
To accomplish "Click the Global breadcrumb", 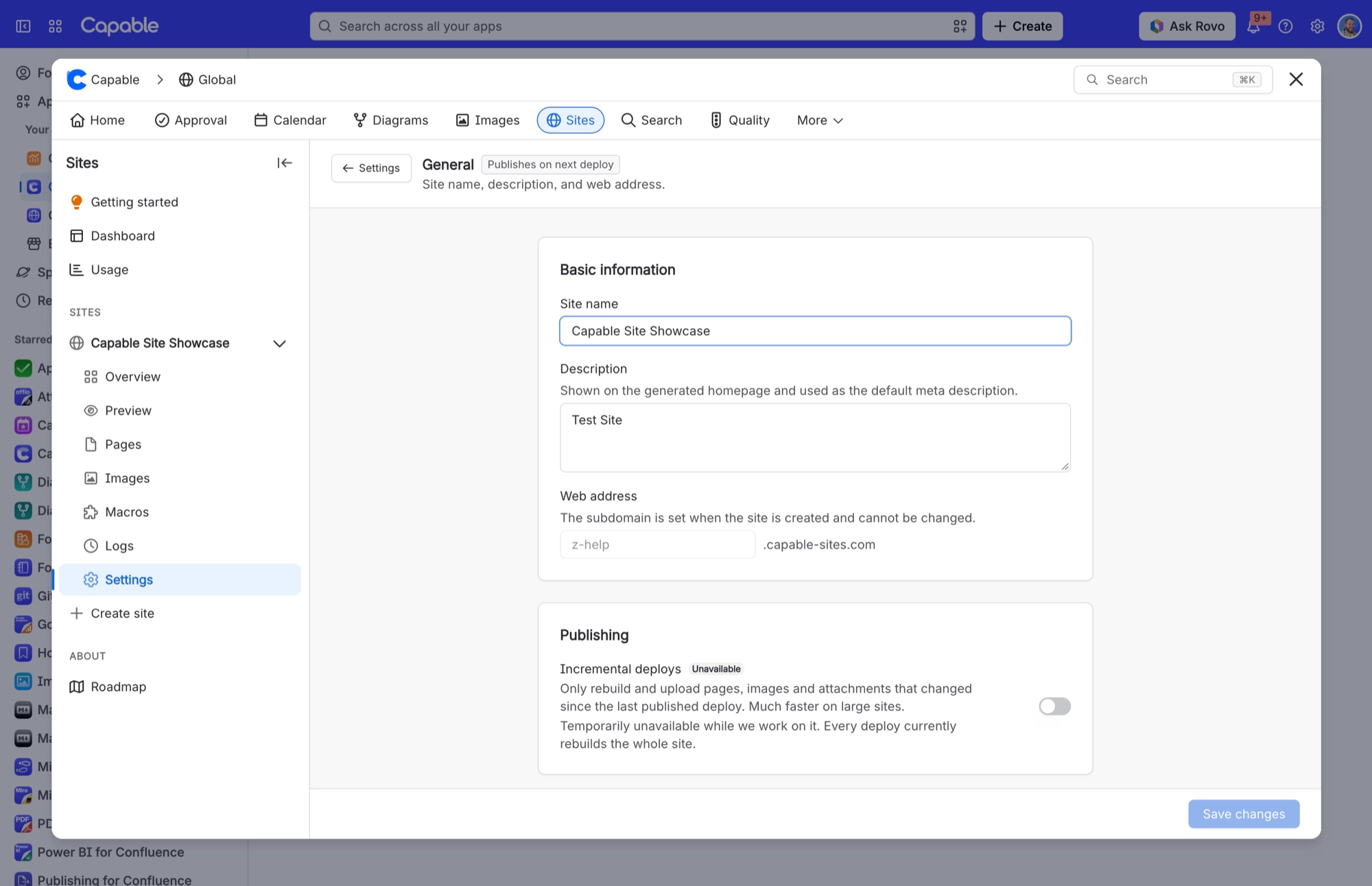I will tap(207, 80).
